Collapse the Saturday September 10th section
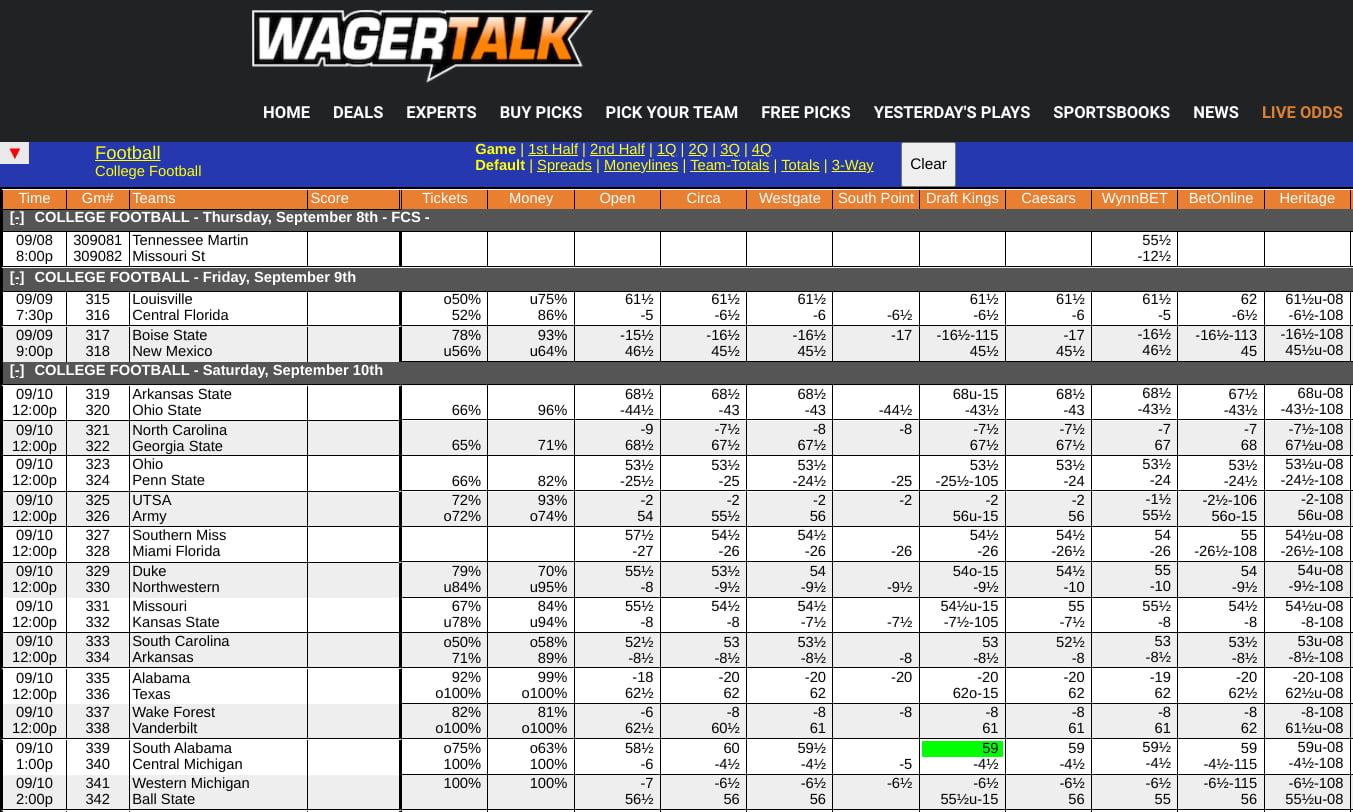Viewport: 1353px width, 812px height. coord(17,370)
